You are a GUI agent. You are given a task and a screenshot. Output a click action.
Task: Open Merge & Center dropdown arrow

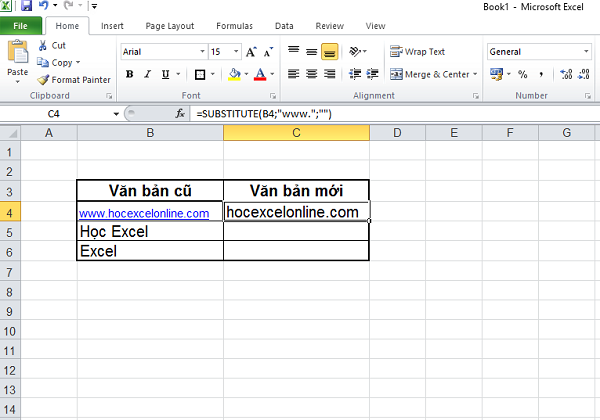pyautogui.click(x=475, y=74)
